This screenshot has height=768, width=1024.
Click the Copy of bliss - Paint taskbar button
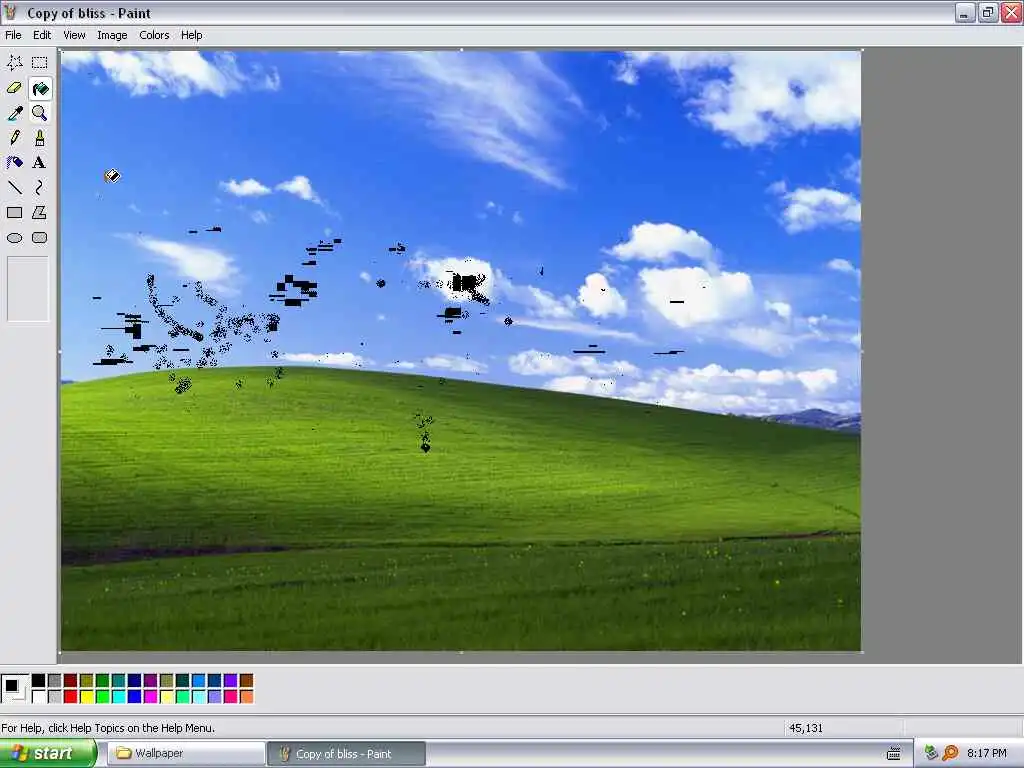pos(346,754)
